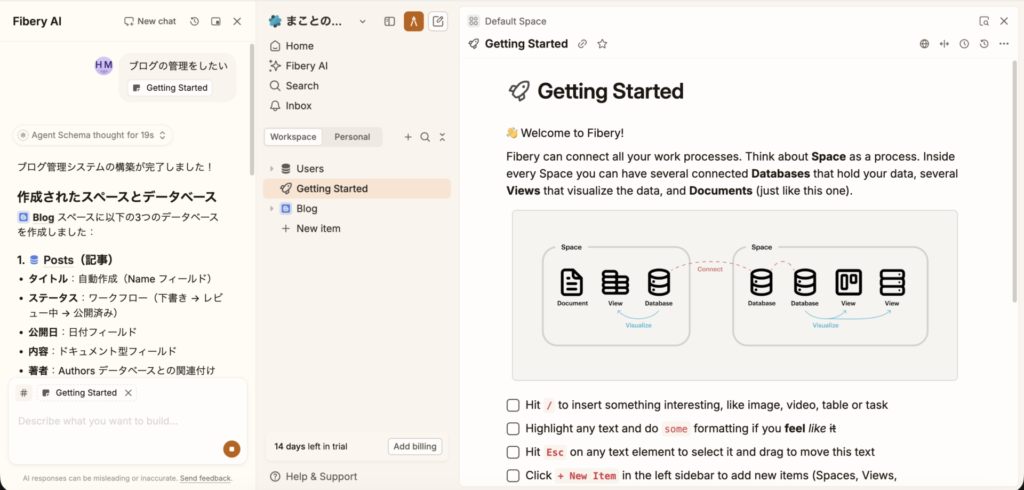Open Users database in sidebar
The height and width of the screenshot is (490, 1024).
pos(310,169)
